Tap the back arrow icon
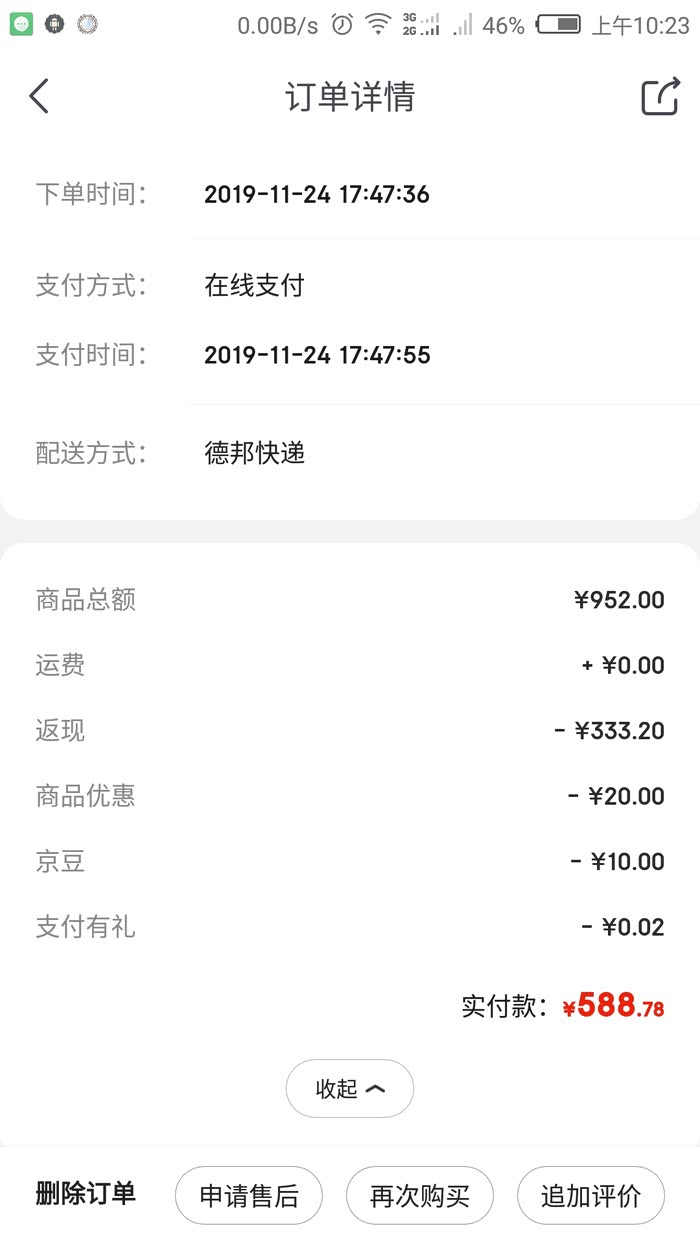The width and height of the screenshot is (700, 1244). point(39,97)
